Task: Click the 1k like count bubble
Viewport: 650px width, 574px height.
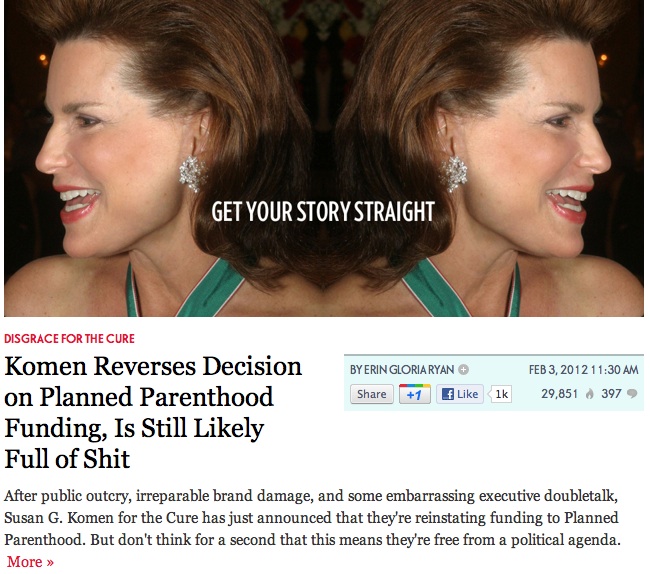Action: [x=501, y=394]
